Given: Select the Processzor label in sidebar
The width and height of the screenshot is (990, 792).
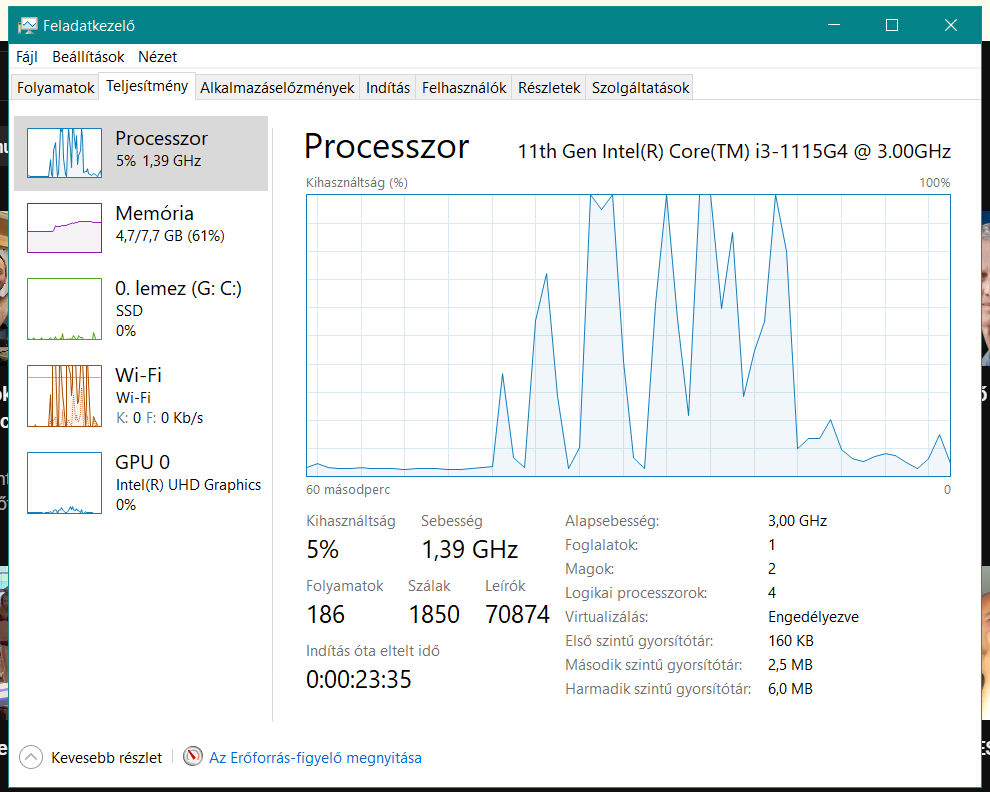Looking at the screenshot, I should [162, 138].
